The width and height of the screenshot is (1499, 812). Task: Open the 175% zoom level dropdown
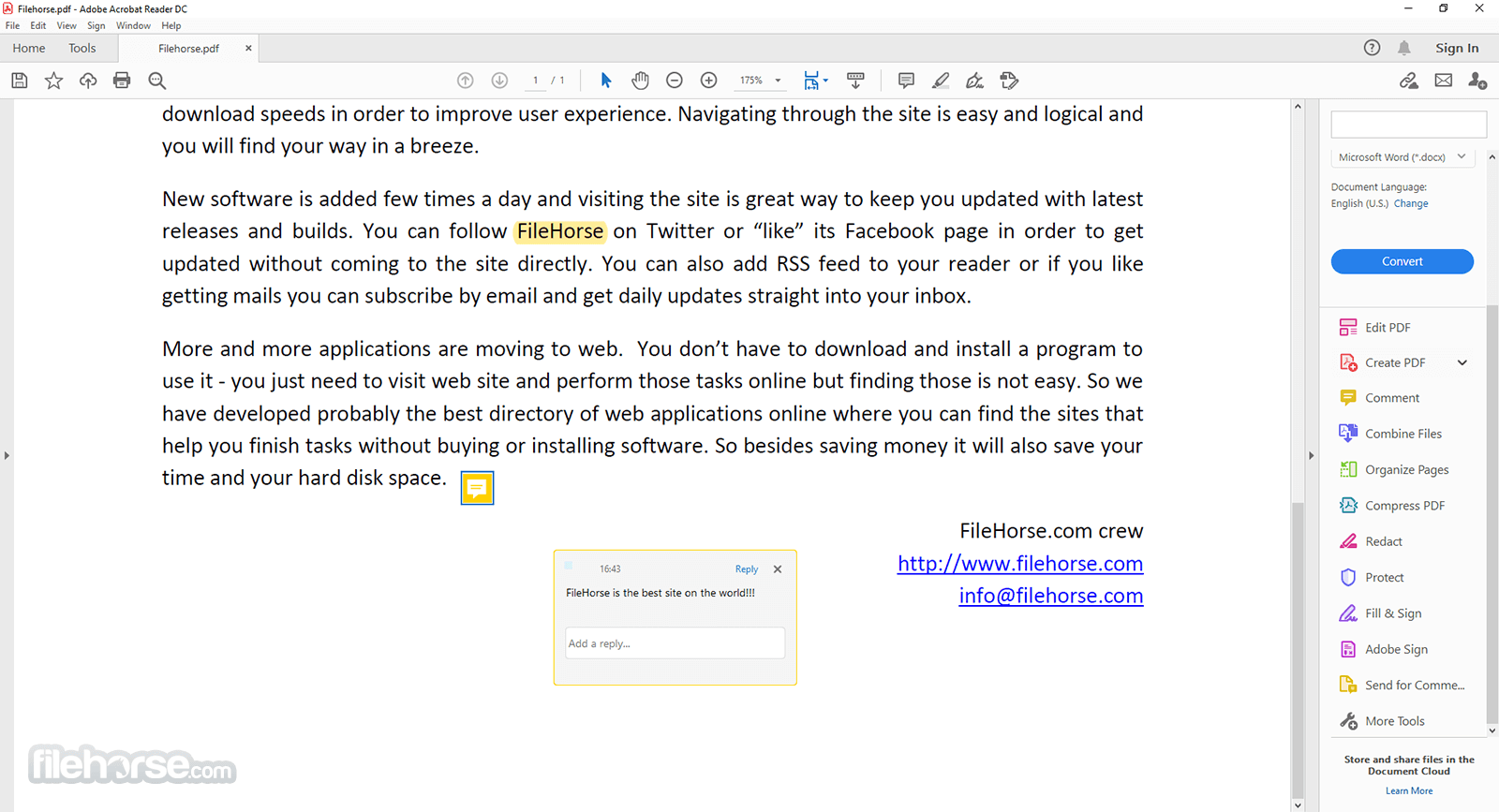[x=760, y=81]
